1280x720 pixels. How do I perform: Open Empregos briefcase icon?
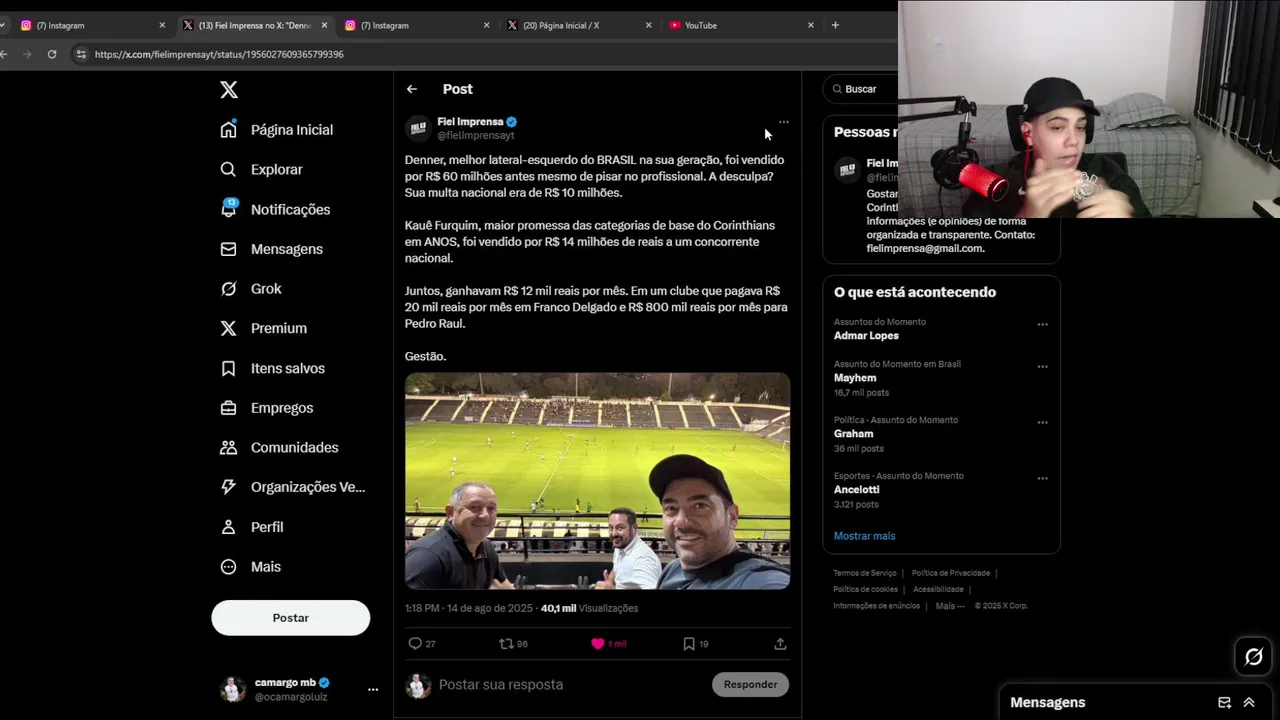[x=229, y=408]
